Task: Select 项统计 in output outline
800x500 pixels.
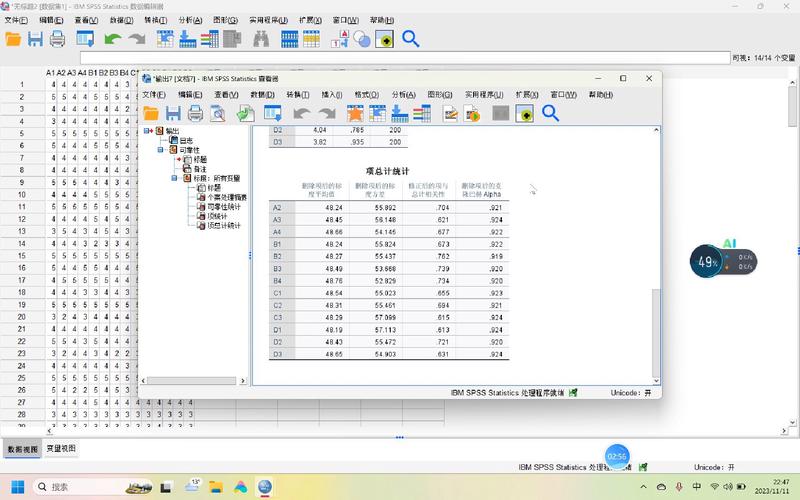Action: point(217,216)
